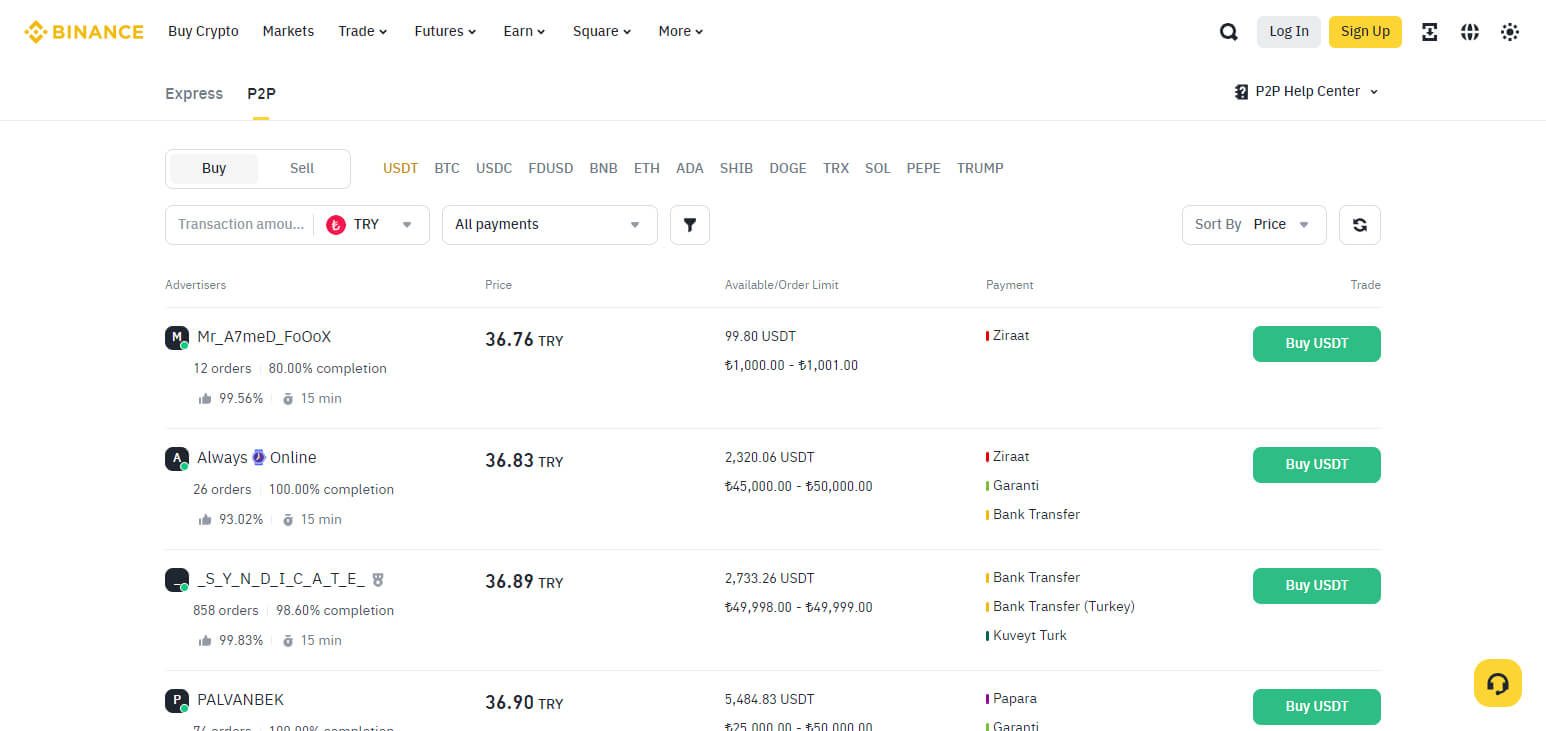Select the Buy toggle
The image size is (1546, 731).
(x=214, y=169)
